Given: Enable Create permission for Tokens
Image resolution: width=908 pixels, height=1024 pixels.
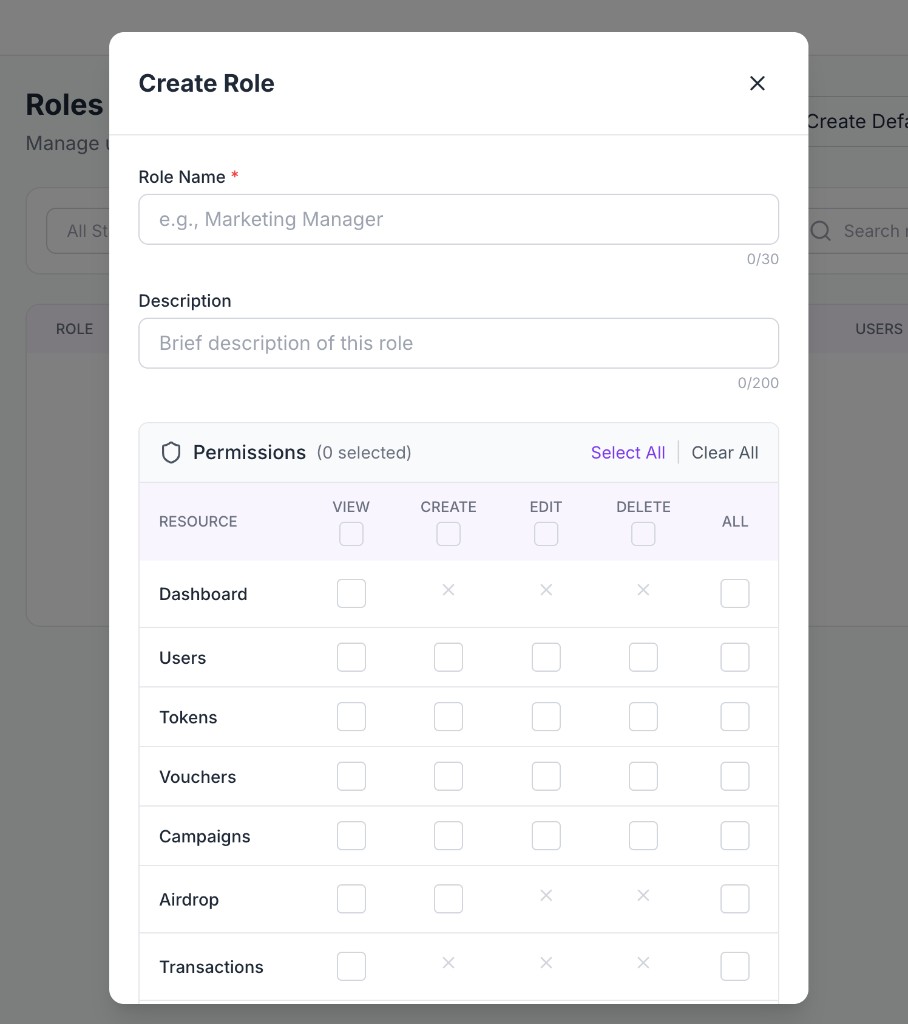Looking at the screenshot, I should point(448,716).
